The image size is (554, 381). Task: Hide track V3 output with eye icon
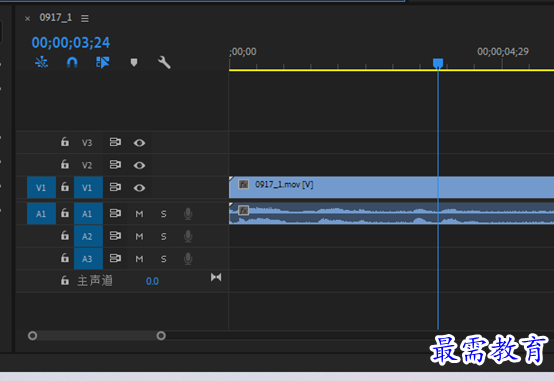[139, 143]
